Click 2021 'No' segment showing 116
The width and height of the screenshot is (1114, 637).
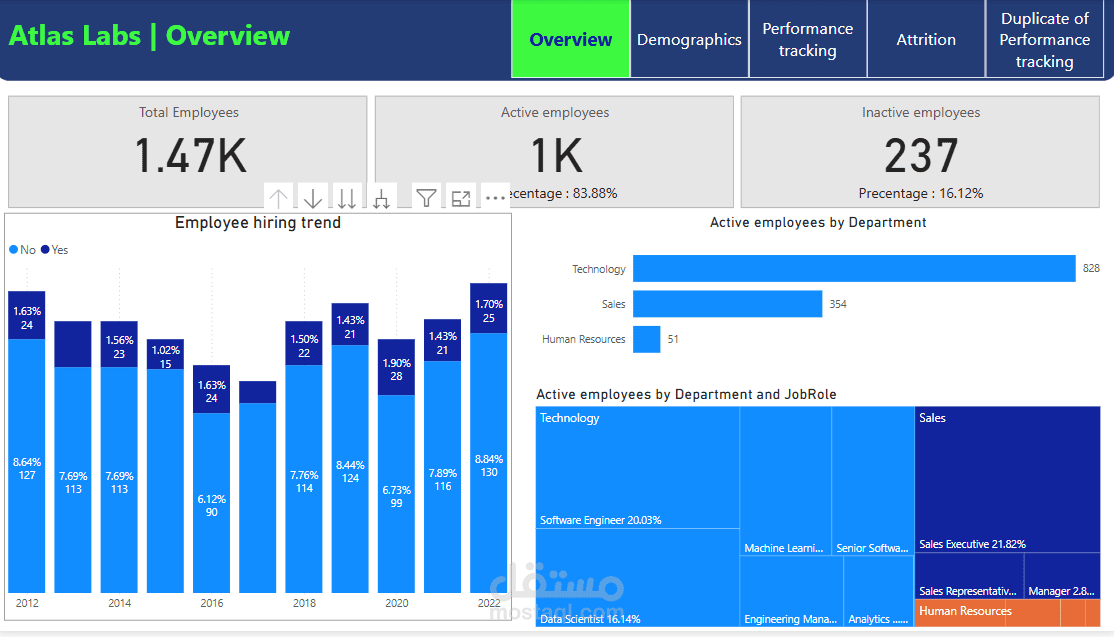tap(443, 477)
